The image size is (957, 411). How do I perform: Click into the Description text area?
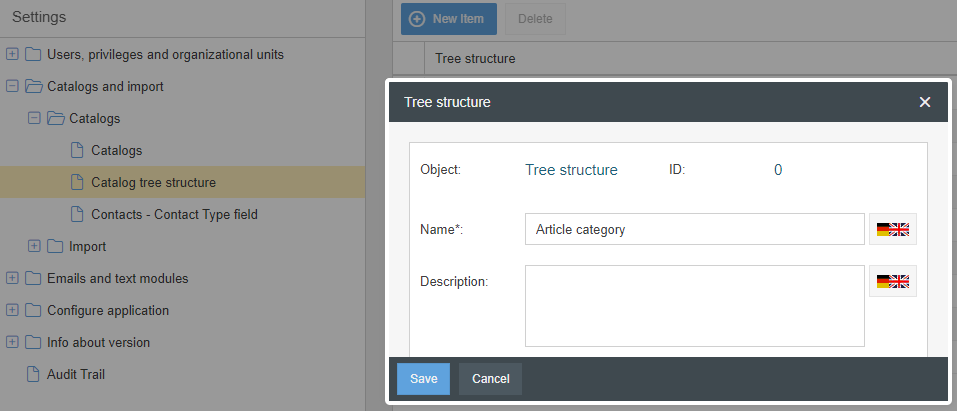pos(694,305)
